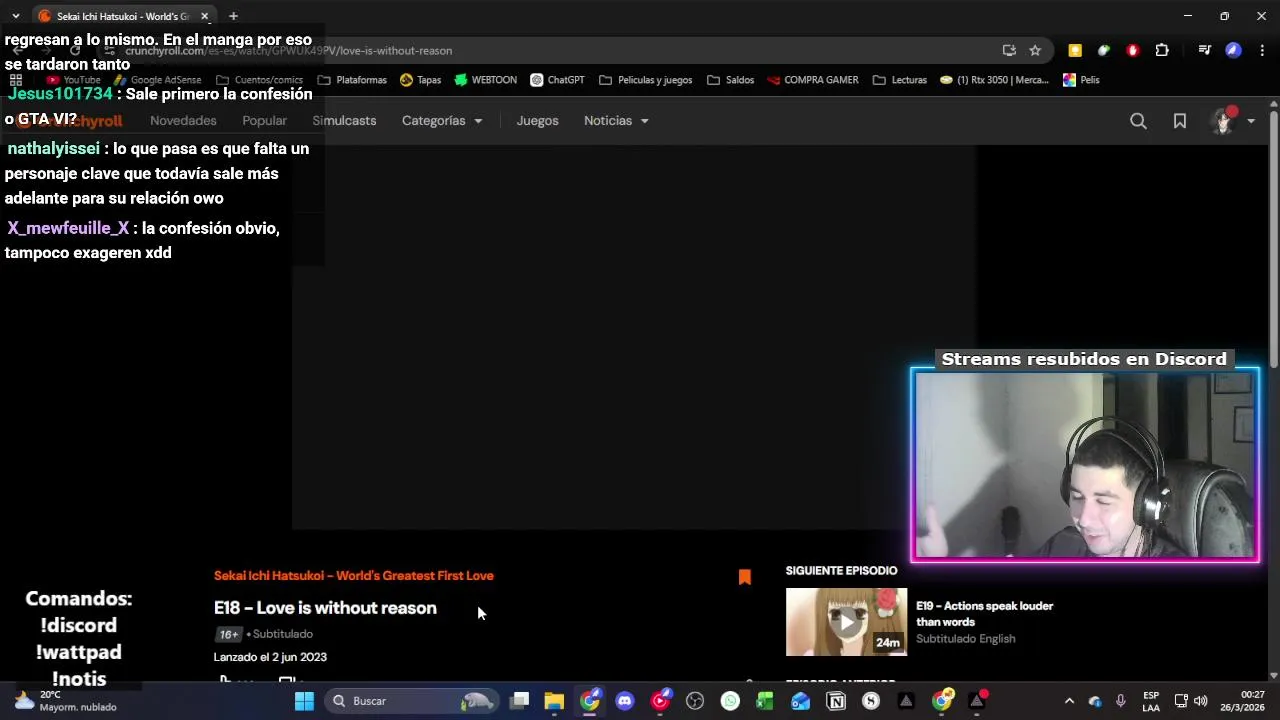This screenshot has height=720, width=1280.
Task: Open the WEBTOON bookmark
Action: coord(485,80)
